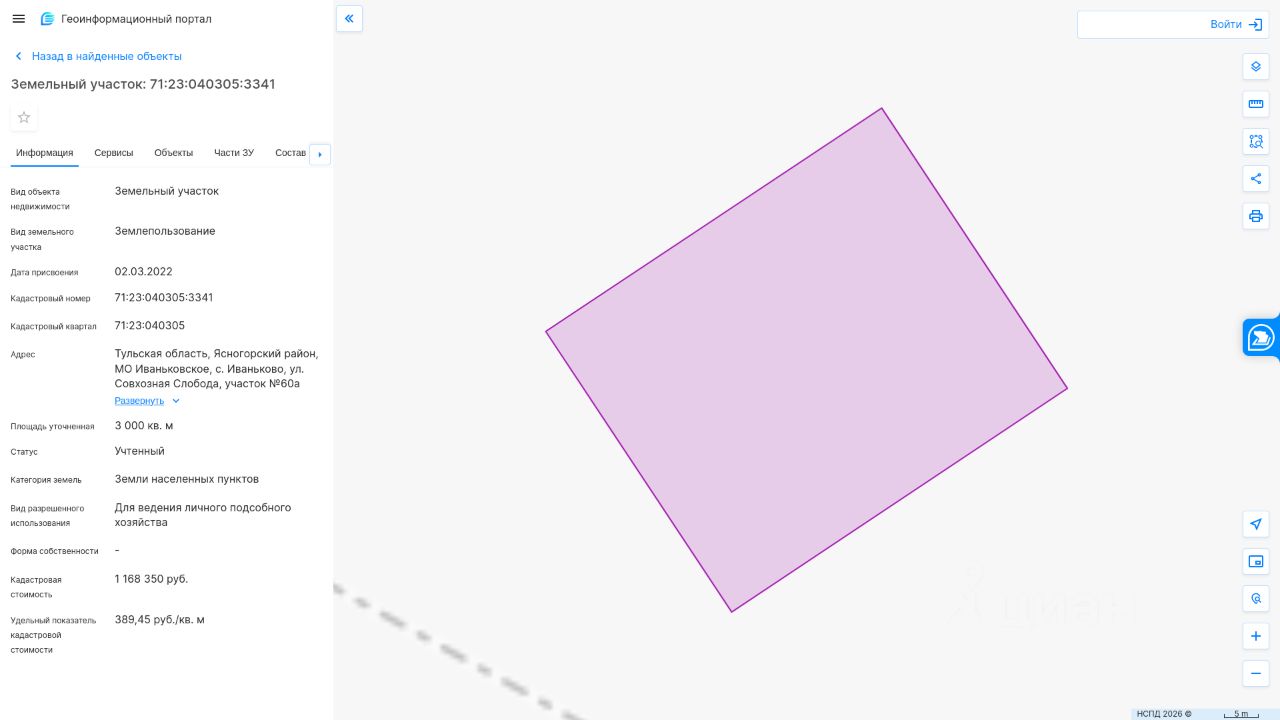The height and width of the screenshot is (720, 1280).
Task: Collapse the side panel with double chevron
Action: click(349, 18)
